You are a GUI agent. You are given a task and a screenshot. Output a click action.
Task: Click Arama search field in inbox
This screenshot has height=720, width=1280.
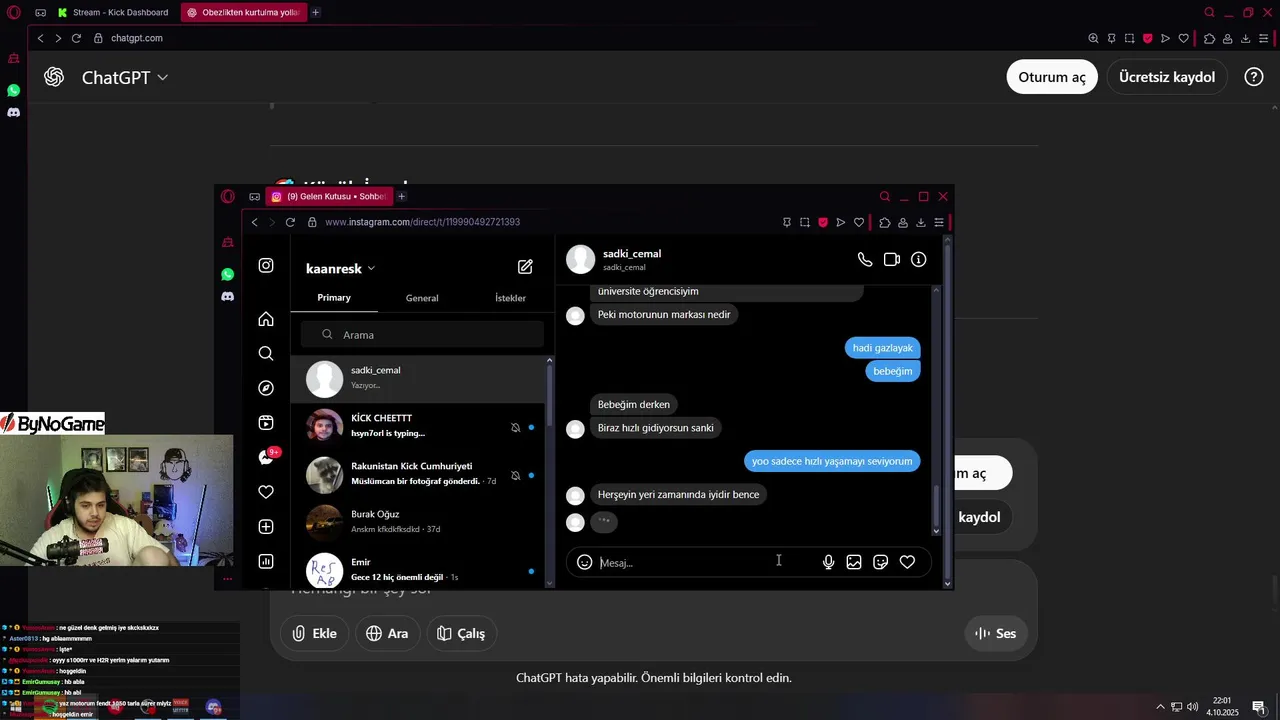coord(423,335)
